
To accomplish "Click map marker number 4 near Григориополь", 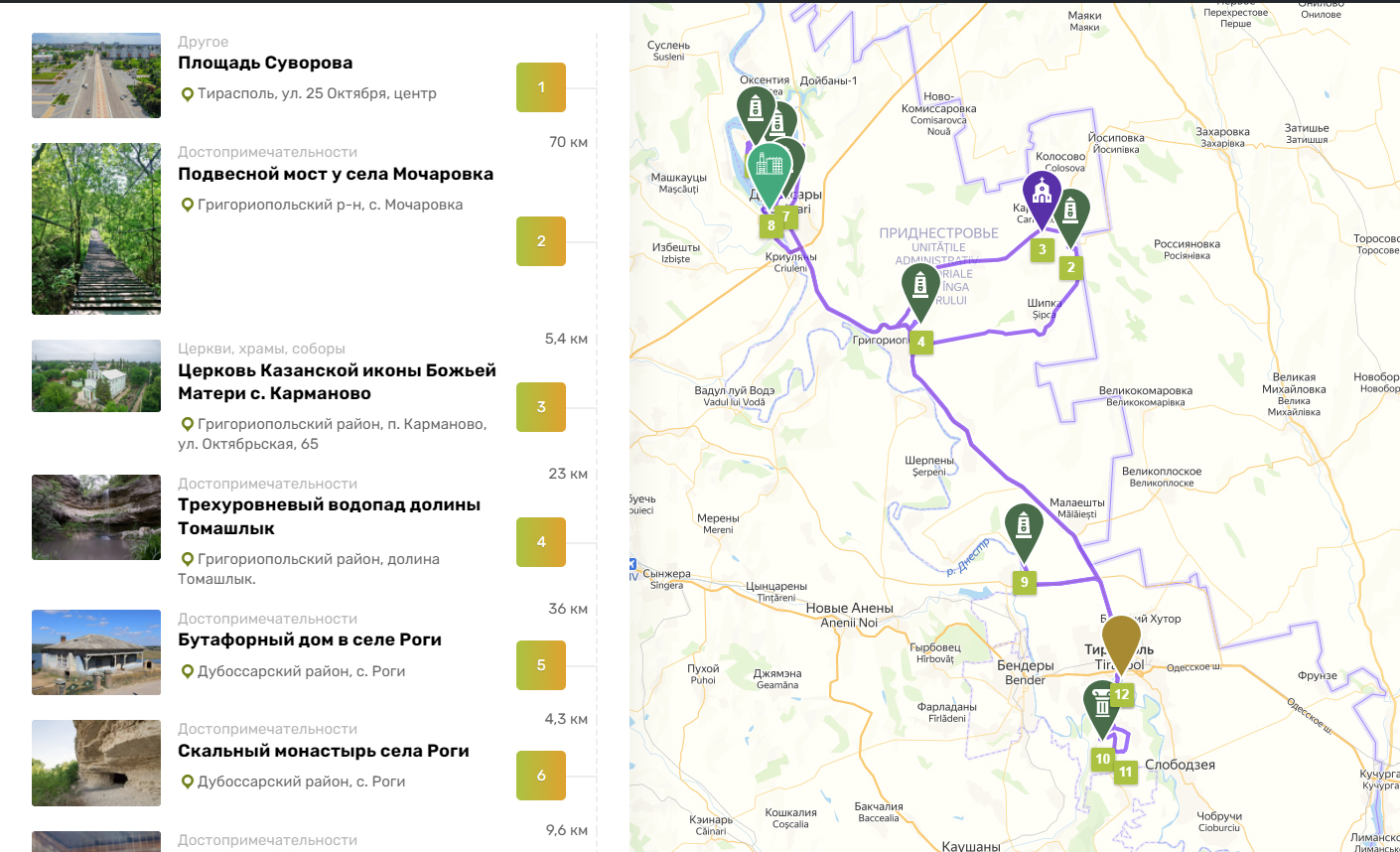I will click(x=920, y=342).
